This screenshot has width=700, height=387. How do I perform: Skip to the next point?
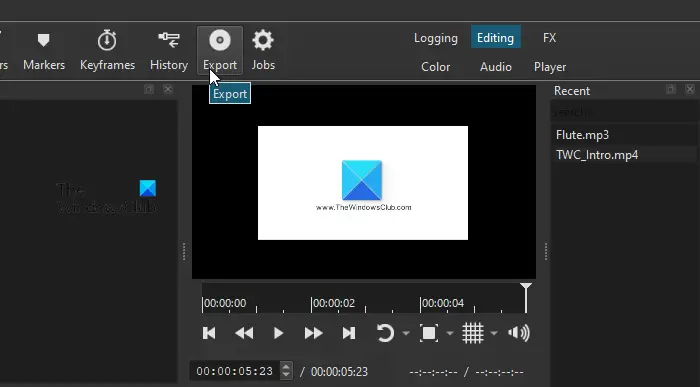click(349, 333)
